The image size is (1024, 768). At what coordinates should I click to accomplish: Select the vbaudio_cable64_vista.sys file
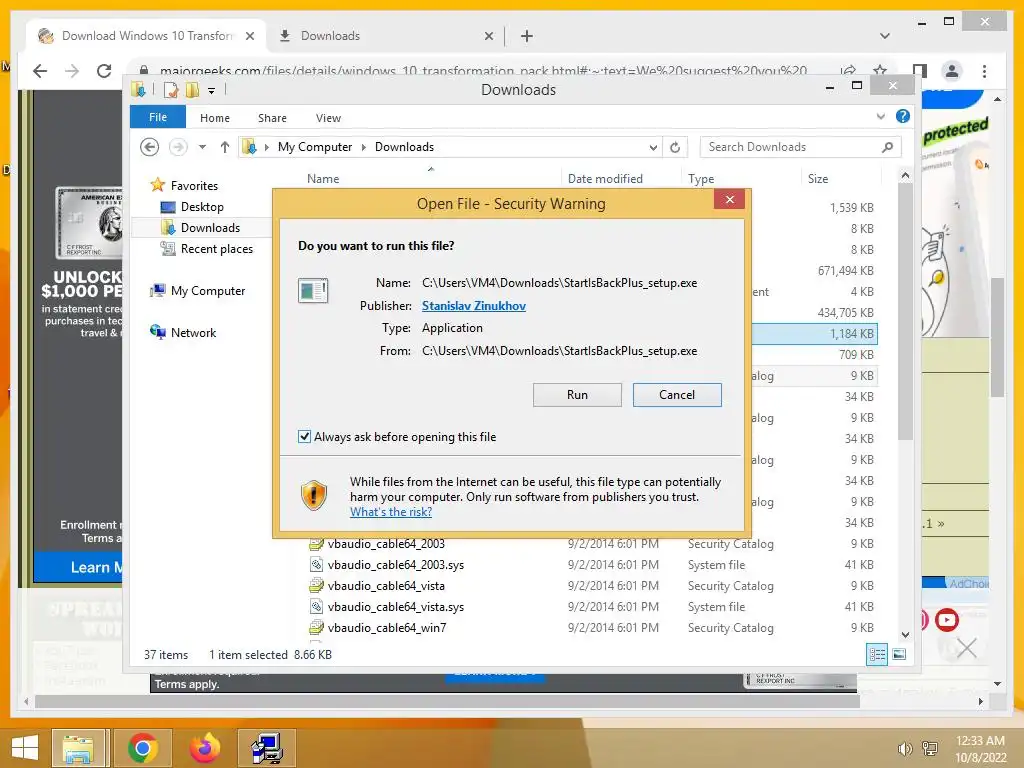tap(395, 606)
